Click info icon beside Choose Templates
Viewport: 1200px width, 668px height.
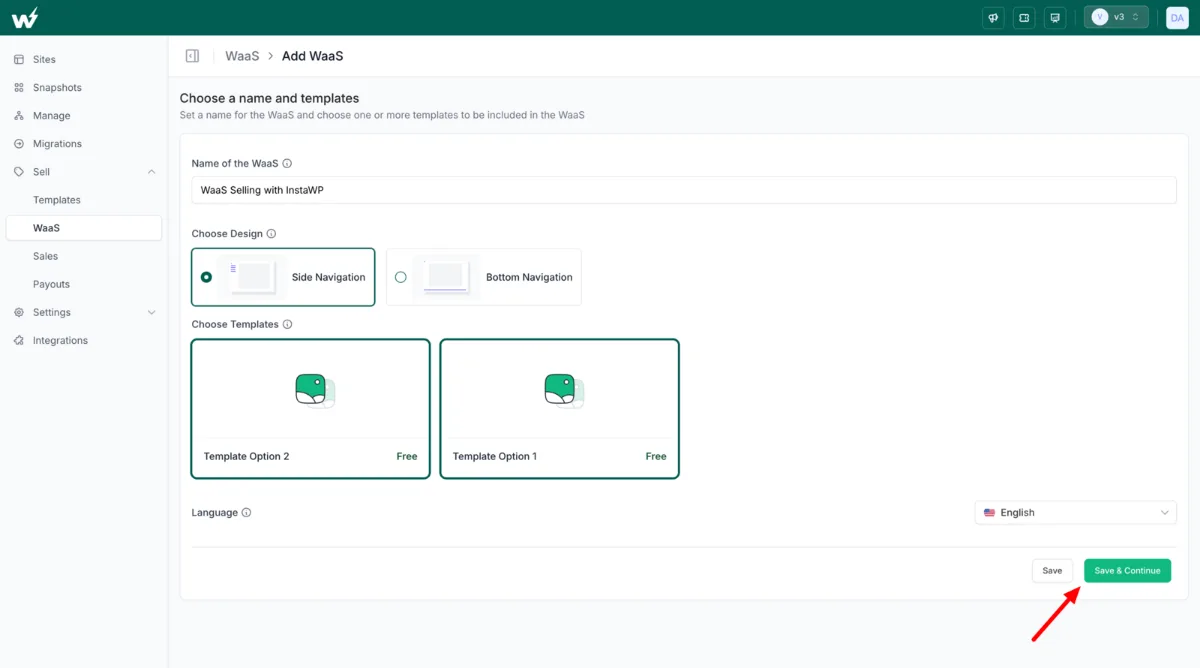pyautogui.click(x=287, y=325)
